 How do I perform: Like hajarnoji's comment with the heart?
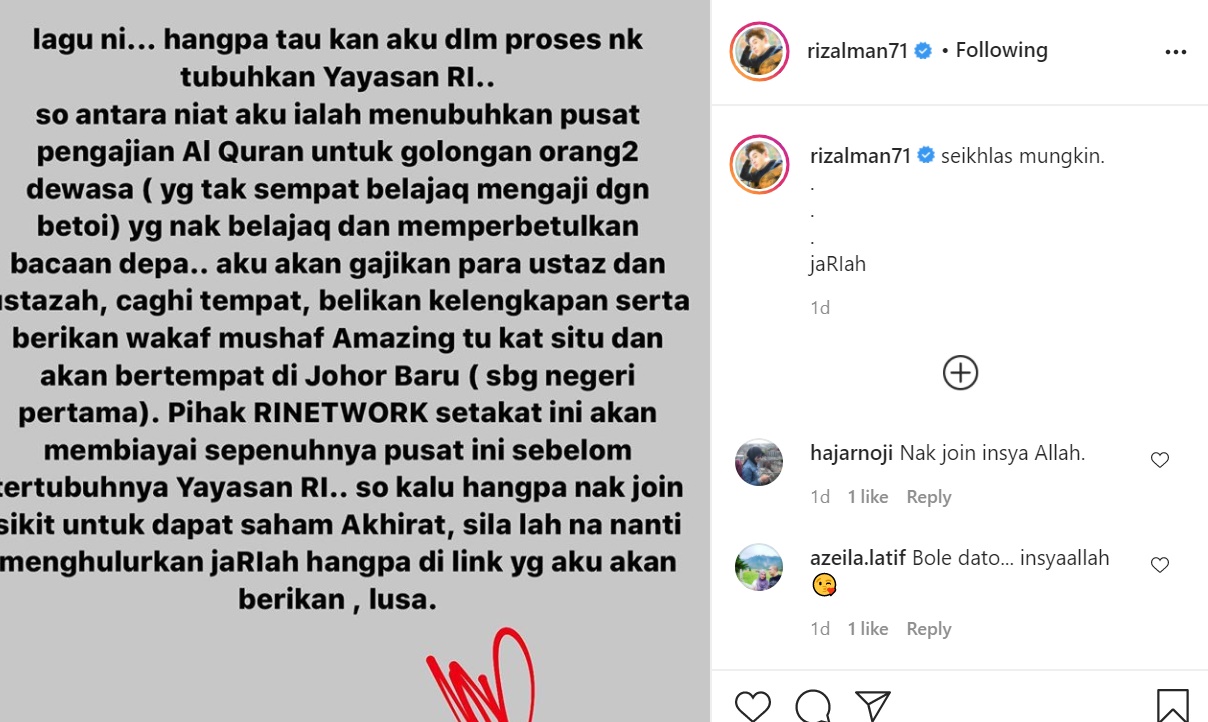coord(1160,460)
